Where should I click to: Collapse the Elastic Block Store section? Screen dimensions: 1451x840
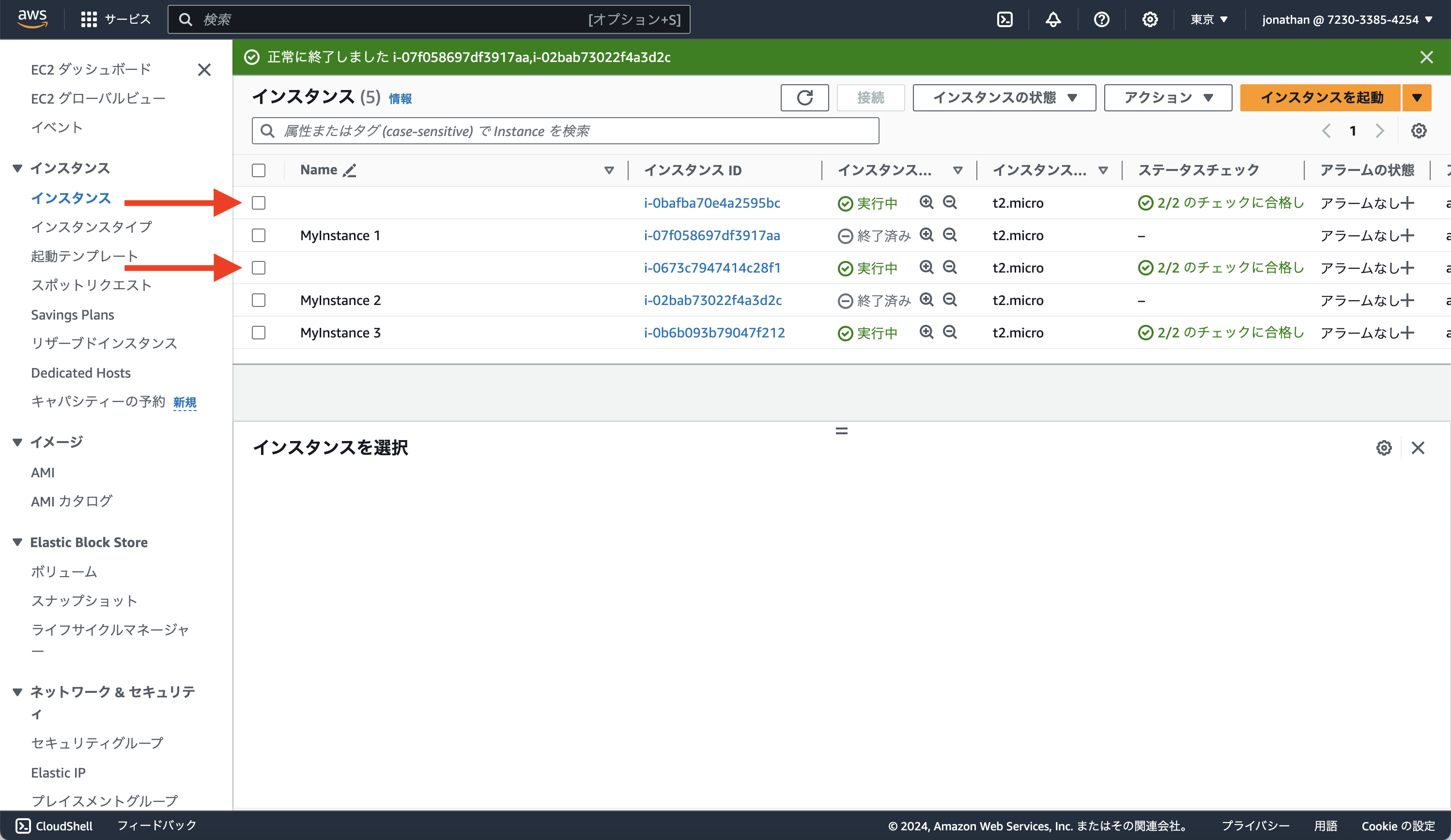16,542
